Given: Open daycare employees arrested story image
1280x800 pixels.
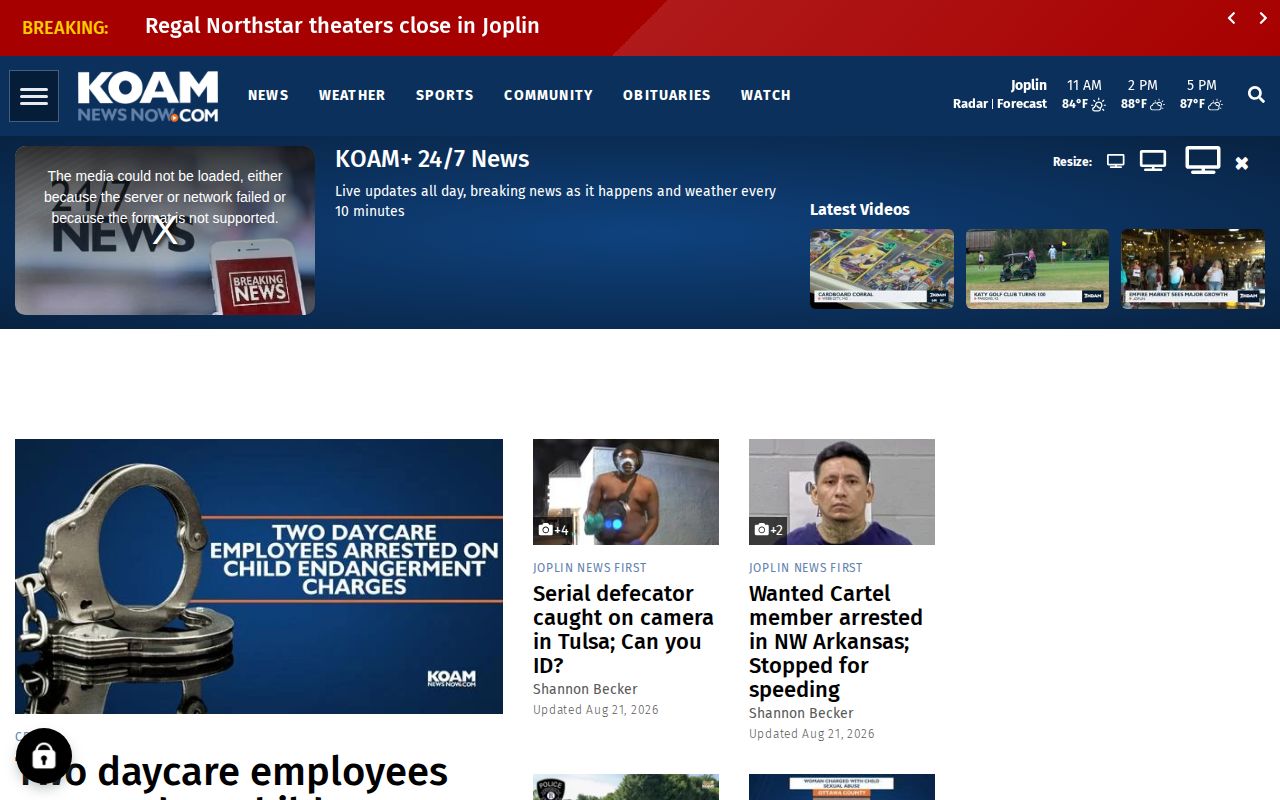Looking at the screenshot, I should click(x=259, y=576).
